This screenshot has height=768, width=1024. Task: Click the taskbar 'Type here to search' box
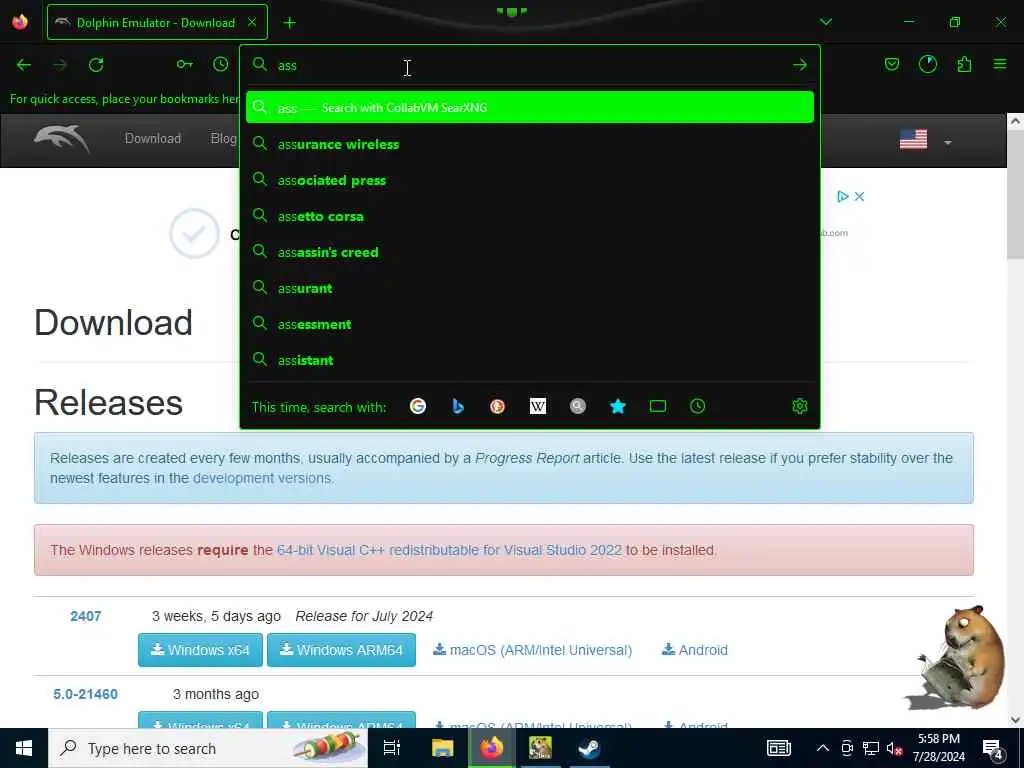point(208,748)
